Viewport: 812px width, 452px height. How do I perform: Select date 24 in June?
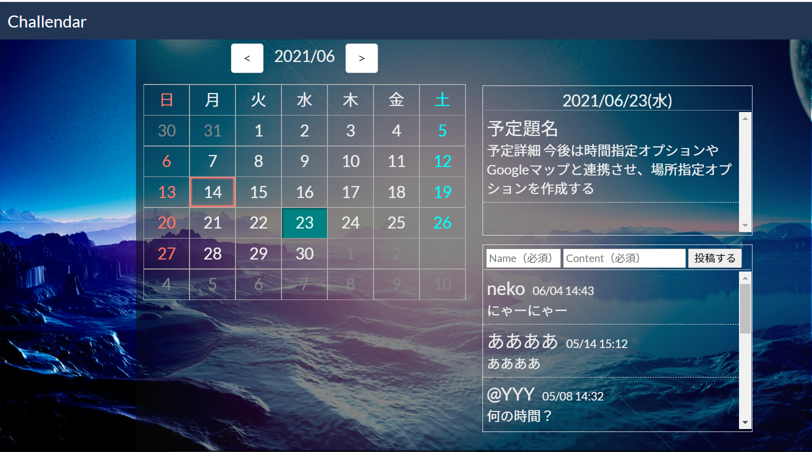[x=351, y=223]
